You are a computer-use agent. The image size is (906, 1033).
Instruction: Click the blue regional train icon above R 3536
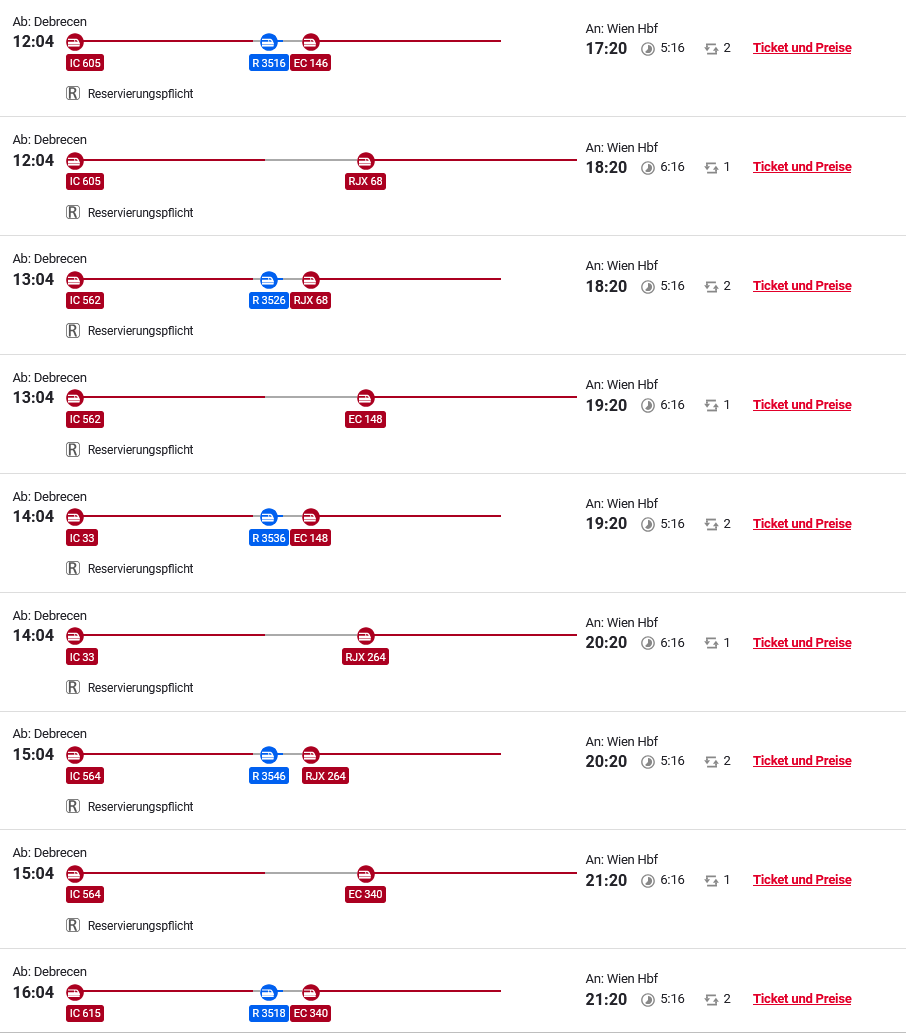[268, 517]
